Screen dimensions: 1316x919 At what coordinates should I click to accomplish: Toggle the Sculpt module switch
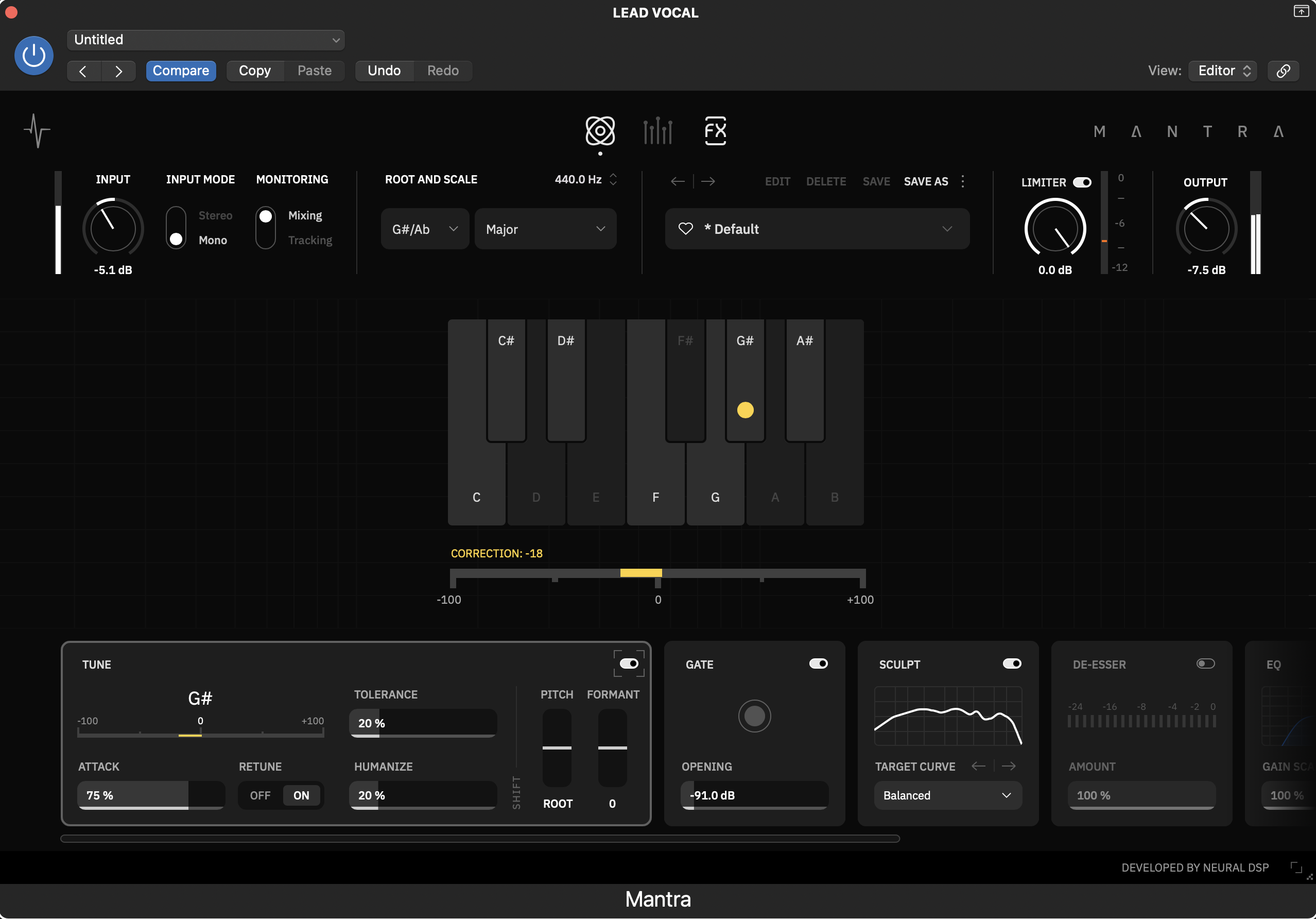[x=1012, y=663]
